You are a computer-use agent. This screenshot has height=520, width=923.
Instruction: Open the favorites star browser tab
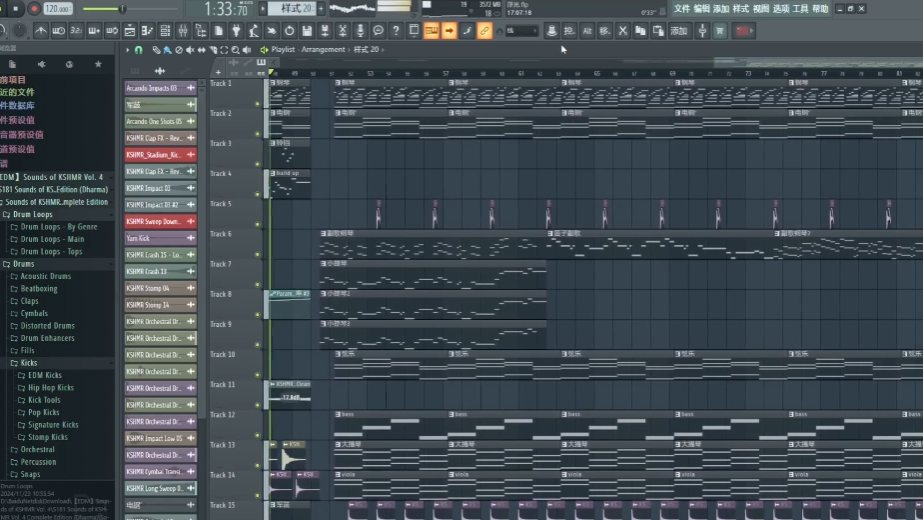[x=98, y=64]
